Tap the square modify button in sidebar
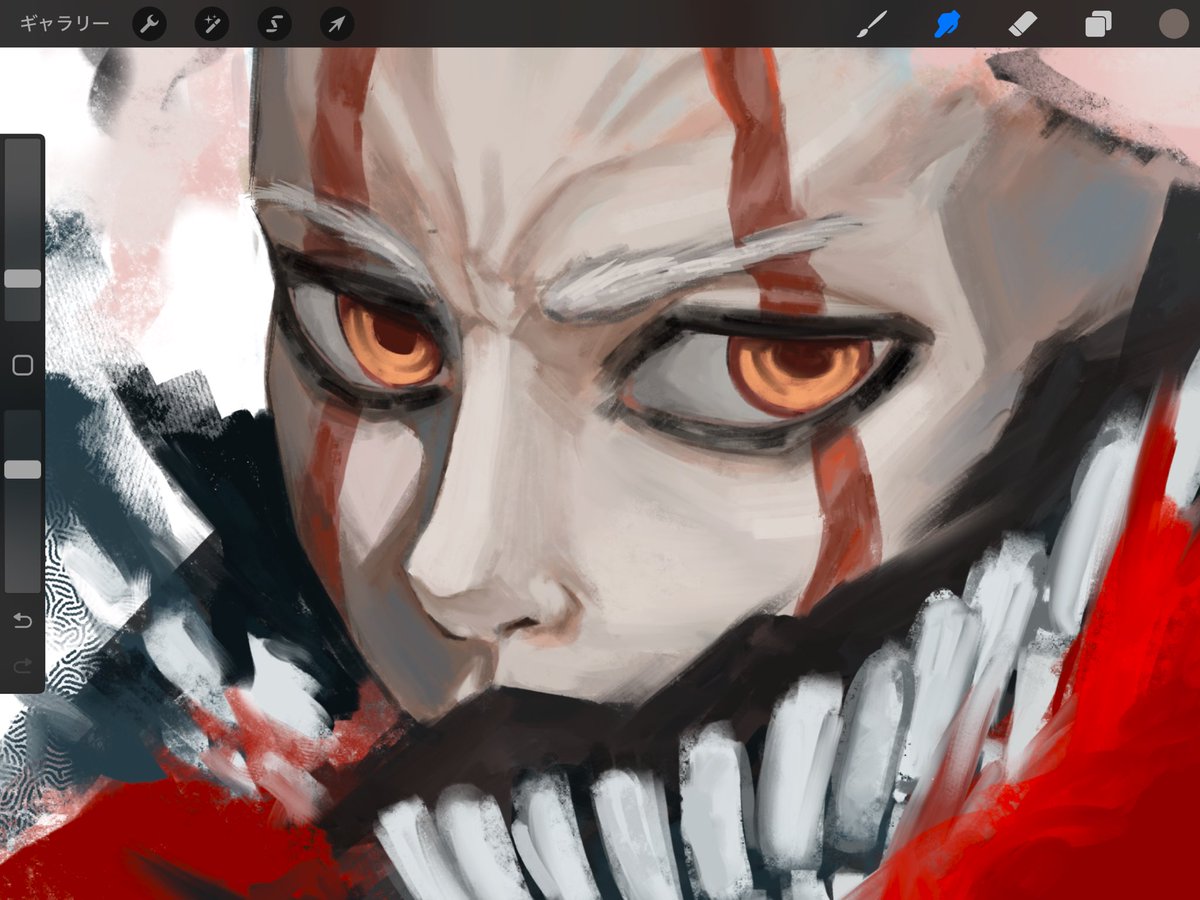1200x900 pixels. tap(22, 366)
